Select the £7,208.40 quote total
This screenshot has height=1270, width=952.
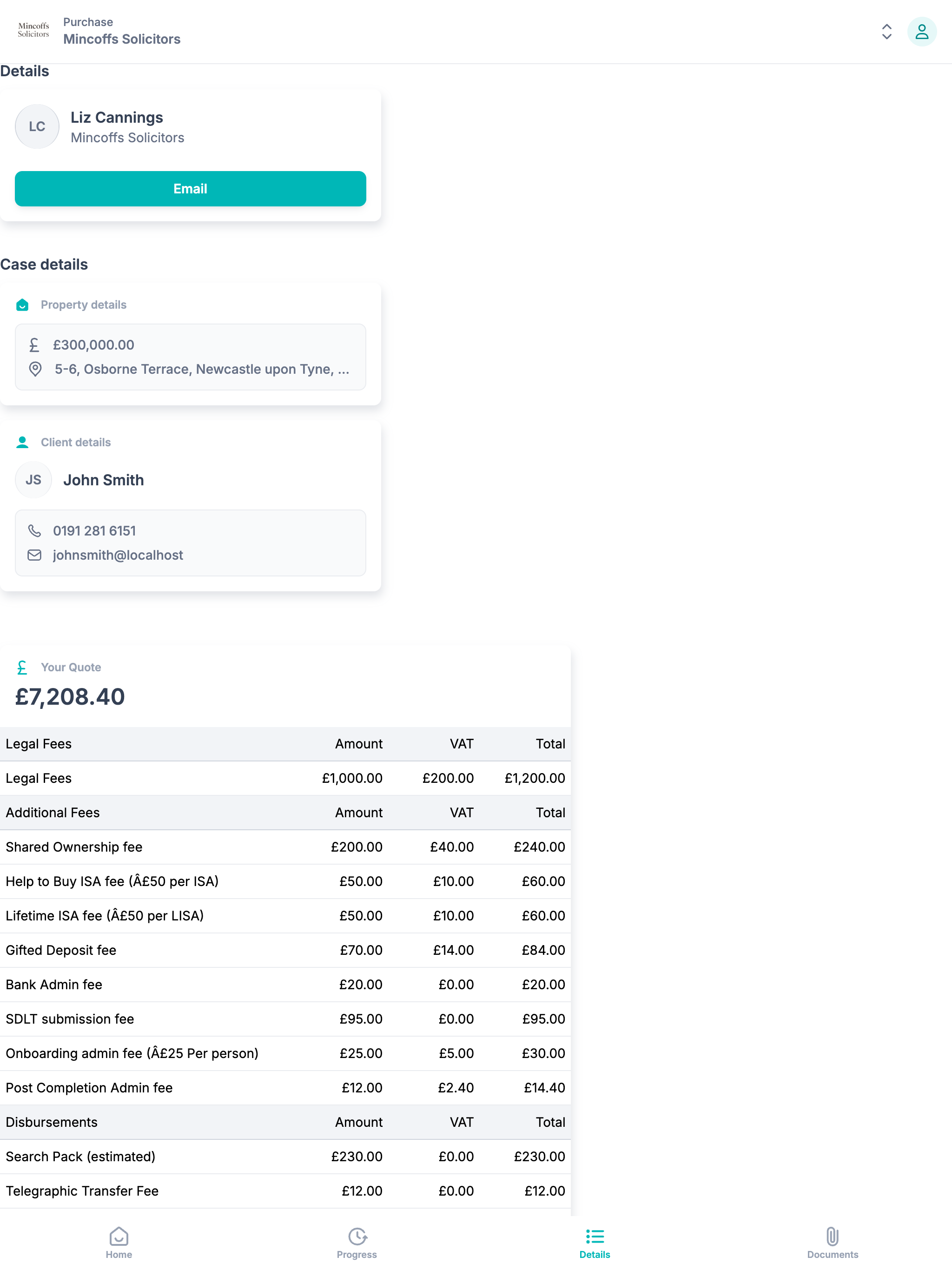coord(69,696)
